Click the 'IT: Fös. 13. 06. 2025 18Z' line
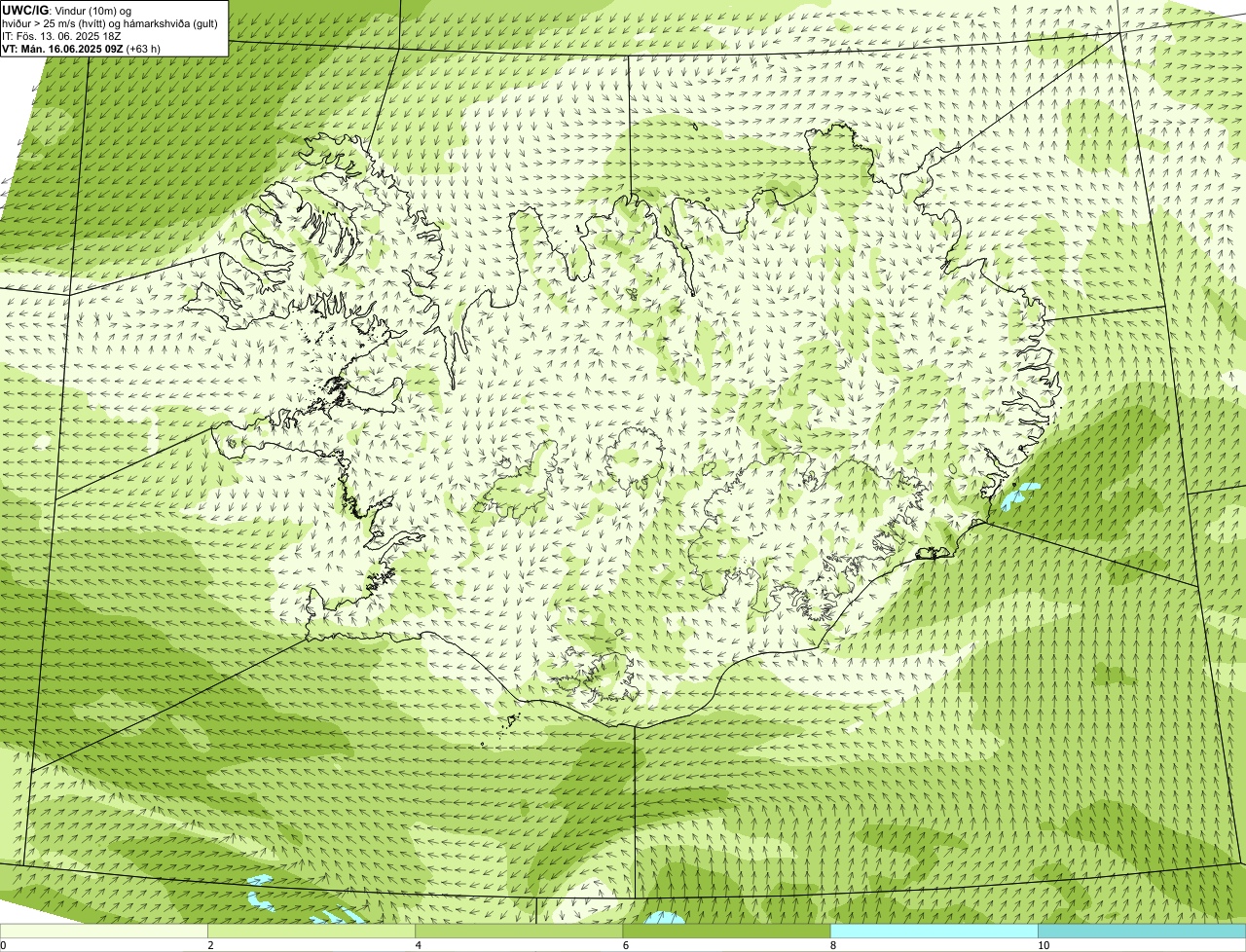 (x=61, y=36)
